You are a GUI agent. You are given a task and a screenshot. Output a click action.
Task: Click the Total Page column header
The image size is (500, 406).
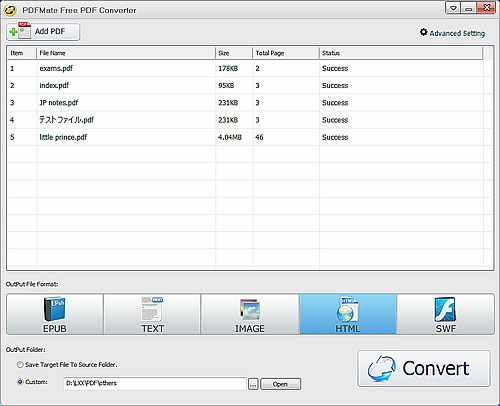pos(286,53)
